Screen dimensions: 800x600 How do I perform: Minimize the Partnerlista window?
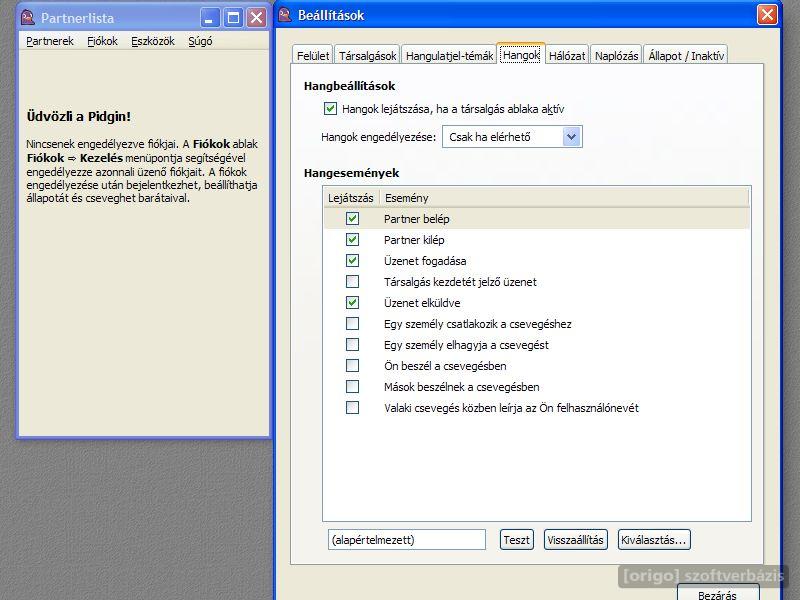tap(210, 18)
